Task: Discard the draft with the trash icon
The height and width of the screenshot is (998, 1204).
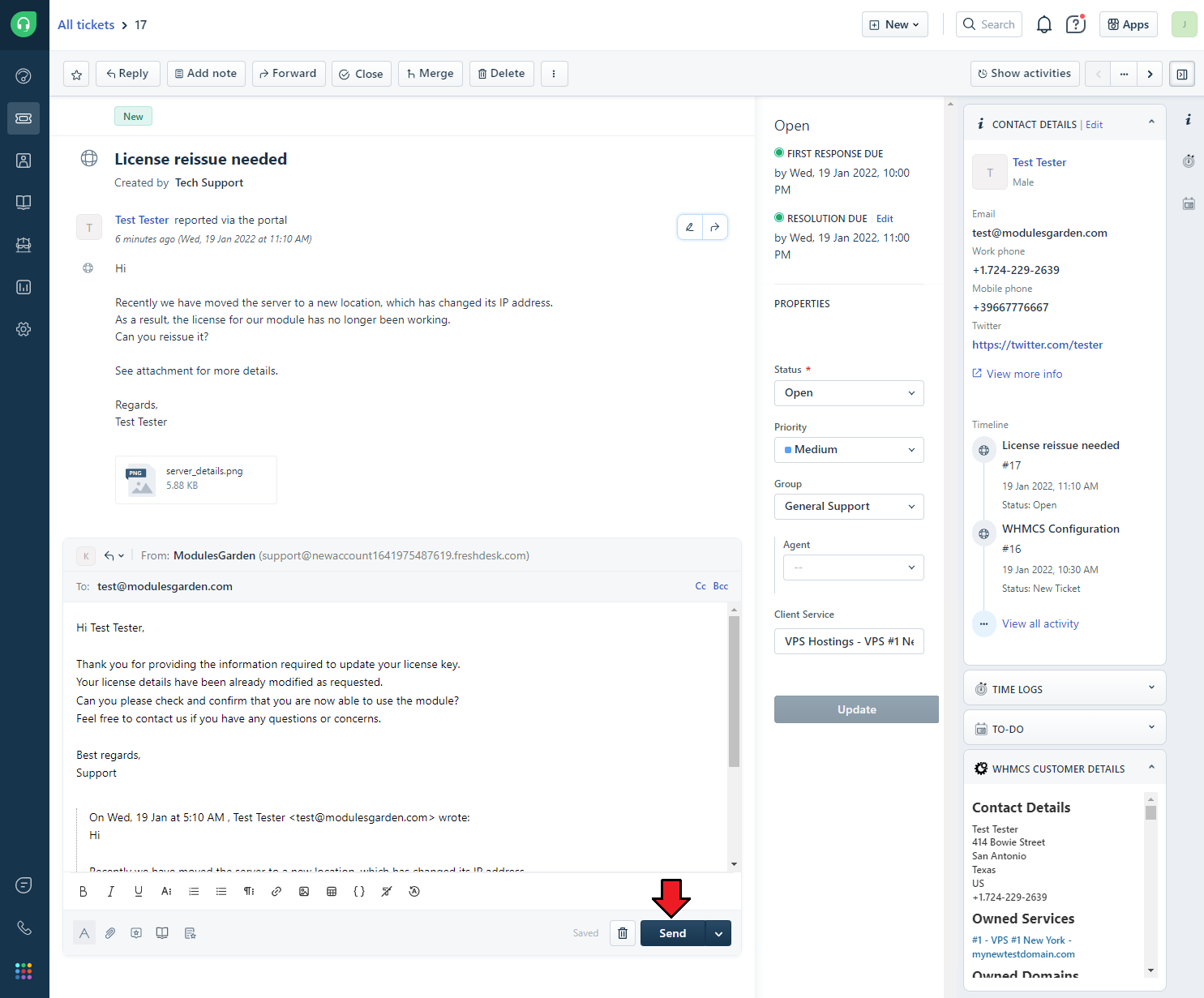Action: (623, 933)
